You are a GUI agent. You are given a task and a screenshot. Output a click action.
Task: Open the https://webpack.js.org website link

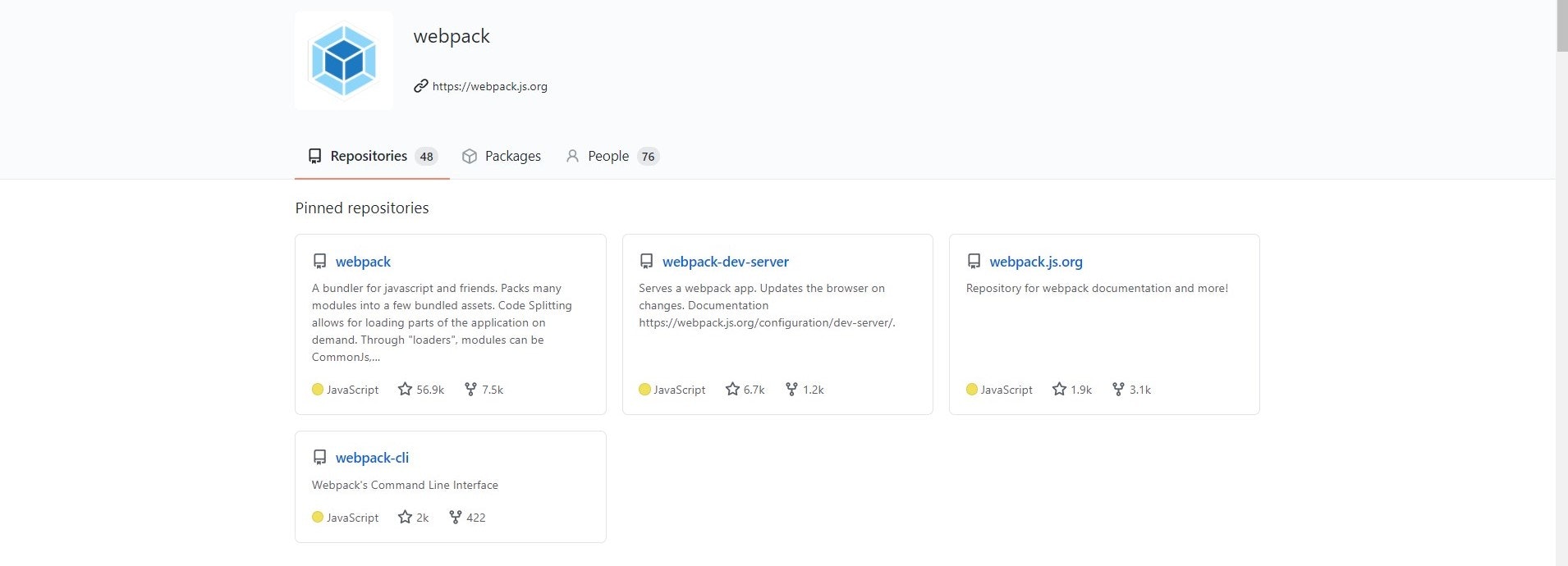(x=489, y=86)
